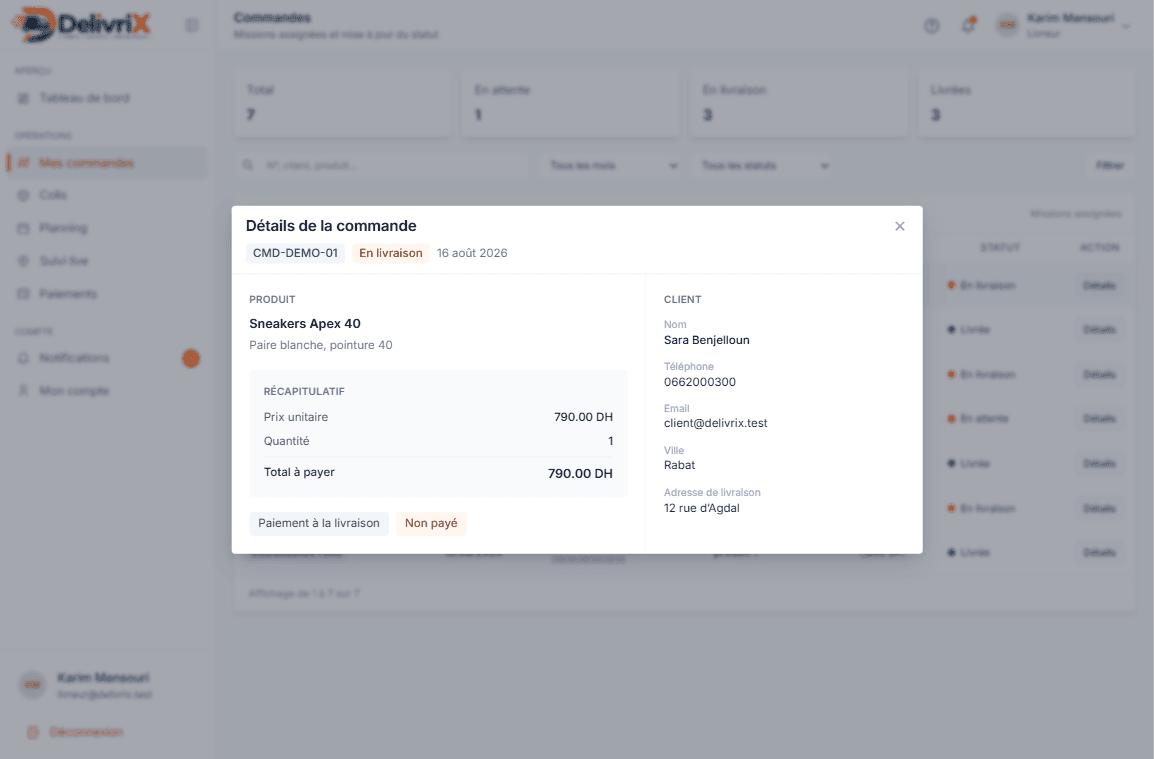
Task: Click the En livraison badge in the dialog
Action: [391, 253]
